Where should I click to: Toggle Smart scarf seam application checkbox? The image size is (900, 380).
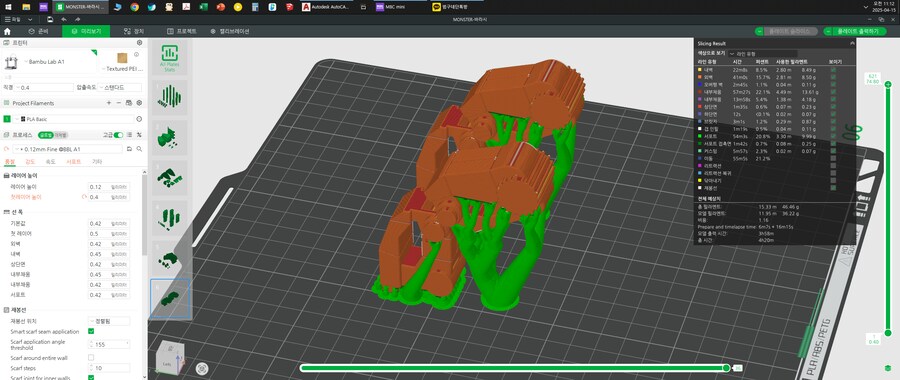pyautogui.click(x=91, y=331)
